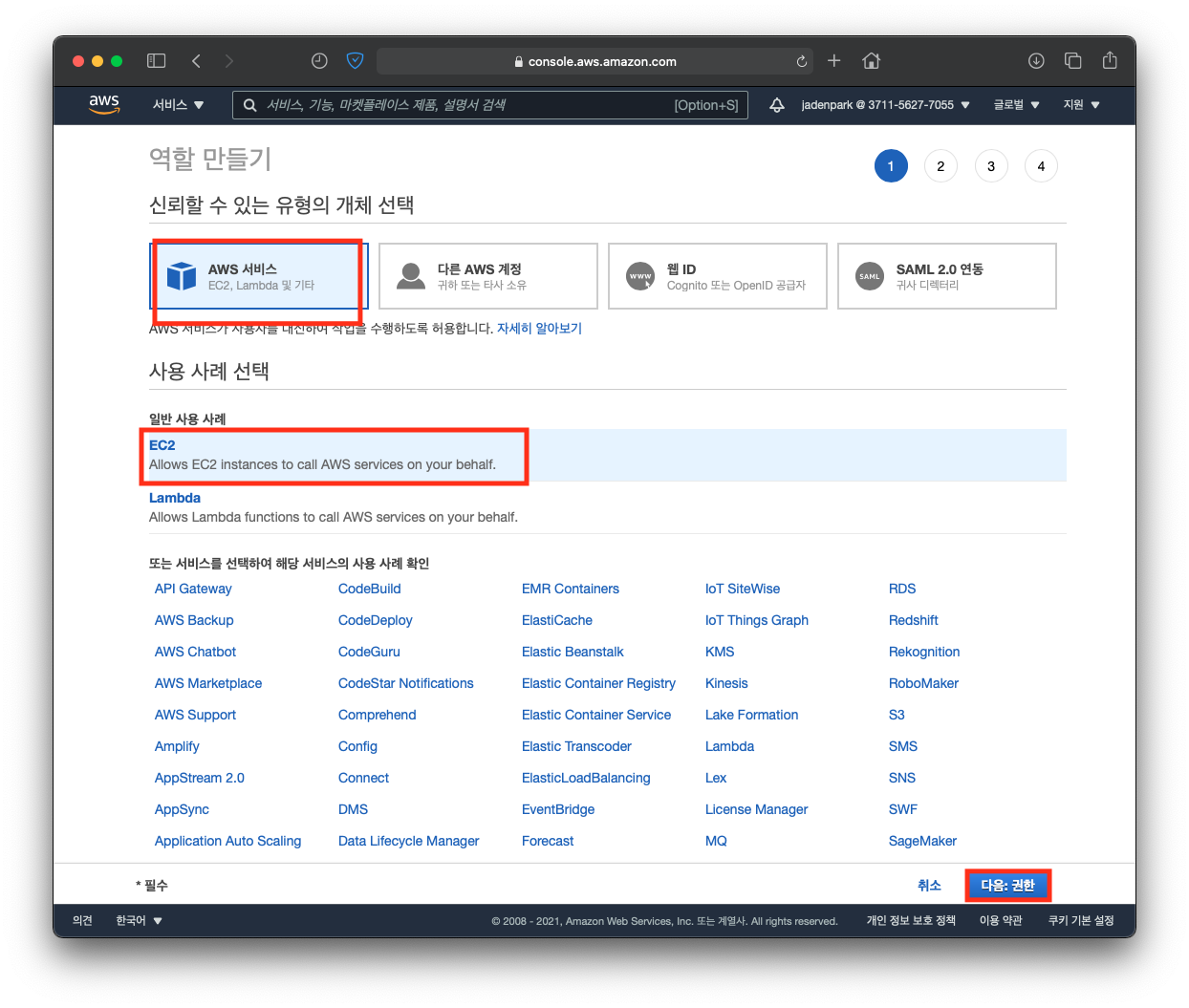The height and width of the screenshot is (1008, 1189).
Task: Click the privacy shield icon
Action: click(x=355, y=61)
